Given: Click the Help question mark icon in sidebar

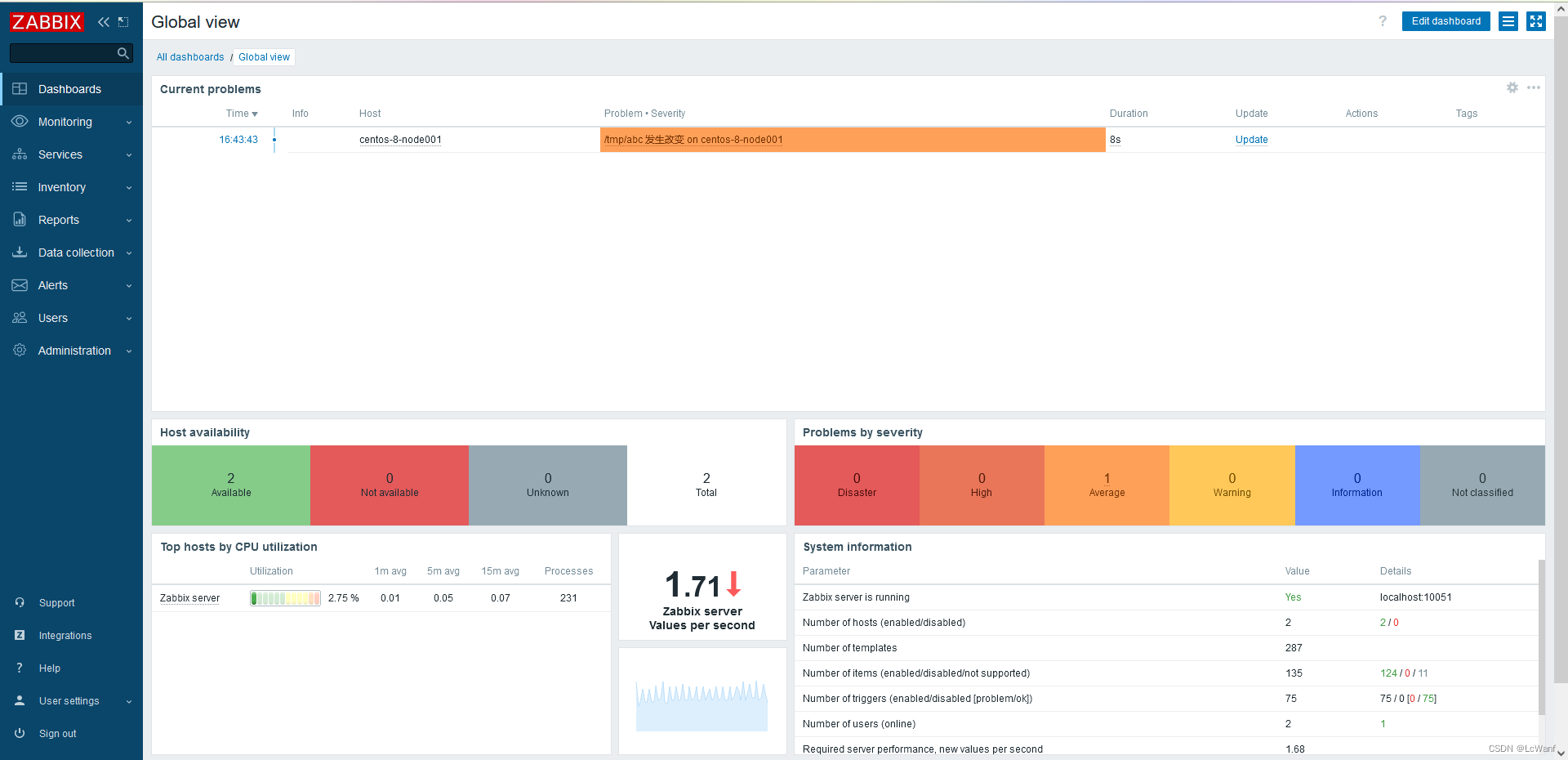Looking at the screenshot, I should pyautogui.click(x=20, y=668).
